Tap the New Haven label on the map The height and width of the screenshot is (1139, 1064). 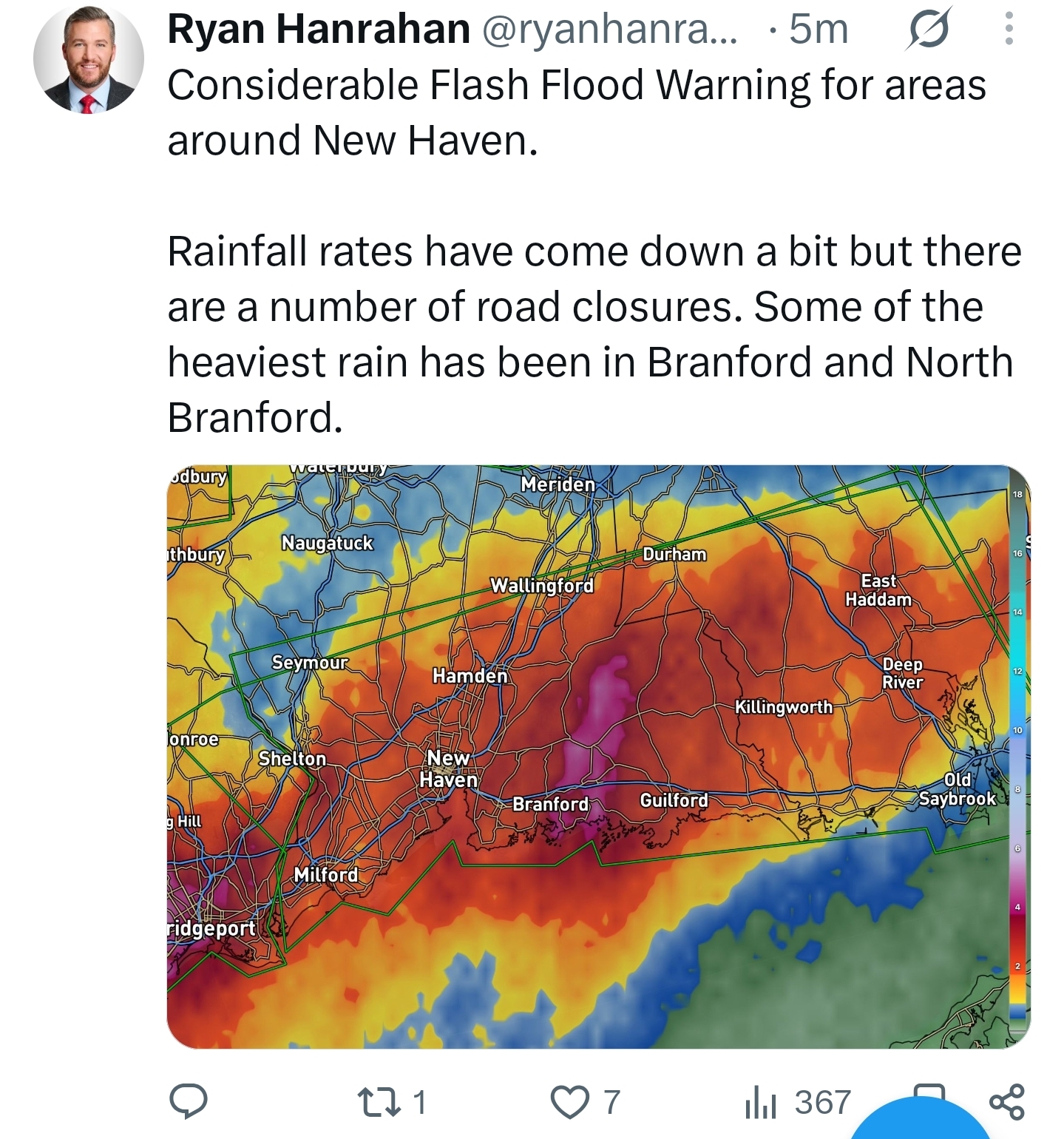point(449,768)
